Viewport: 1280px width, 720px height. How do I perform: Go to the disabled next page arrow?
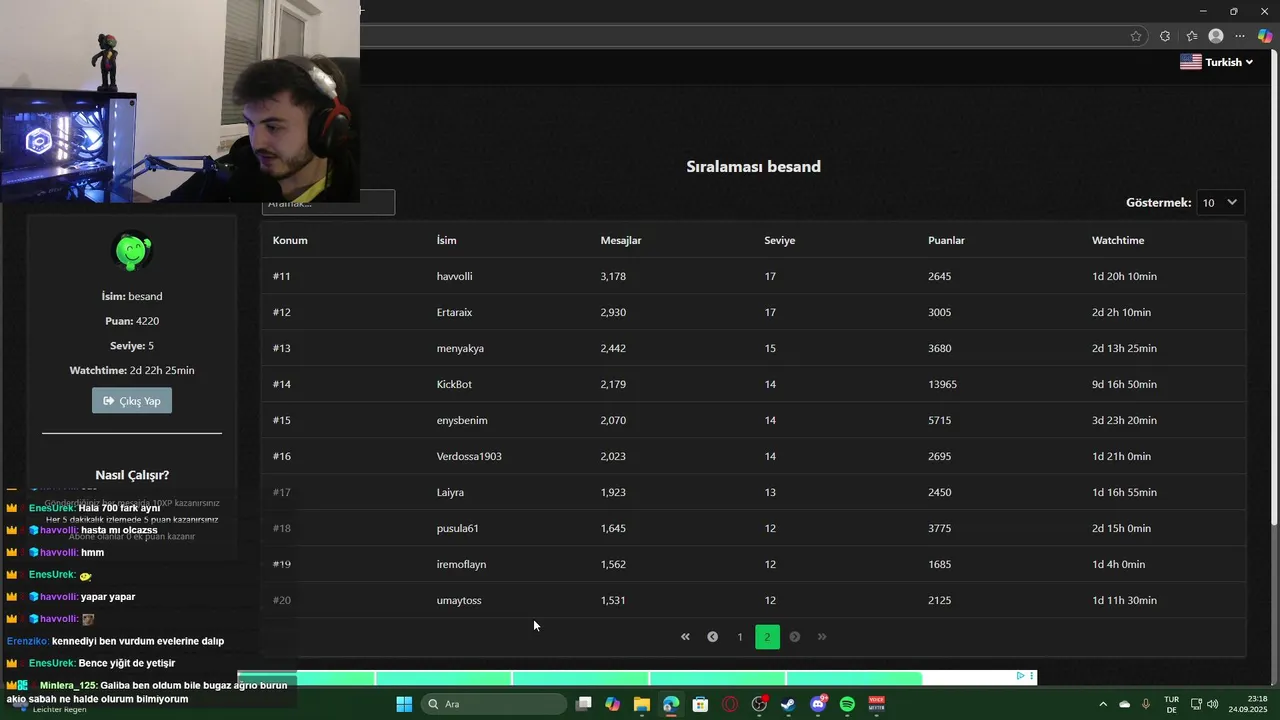pyautogui.click(x=795, y=637)
